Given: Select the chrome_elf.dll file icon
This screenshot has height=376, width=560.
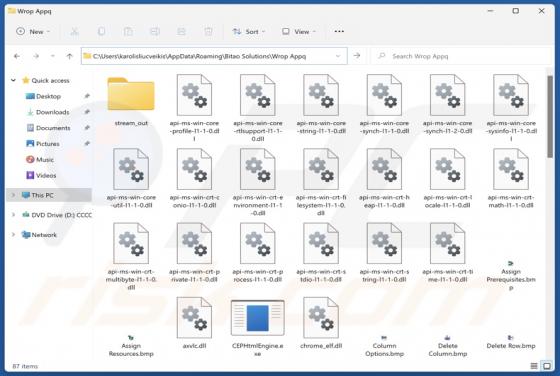Looking at the screenshot, I should pos(321,317).
